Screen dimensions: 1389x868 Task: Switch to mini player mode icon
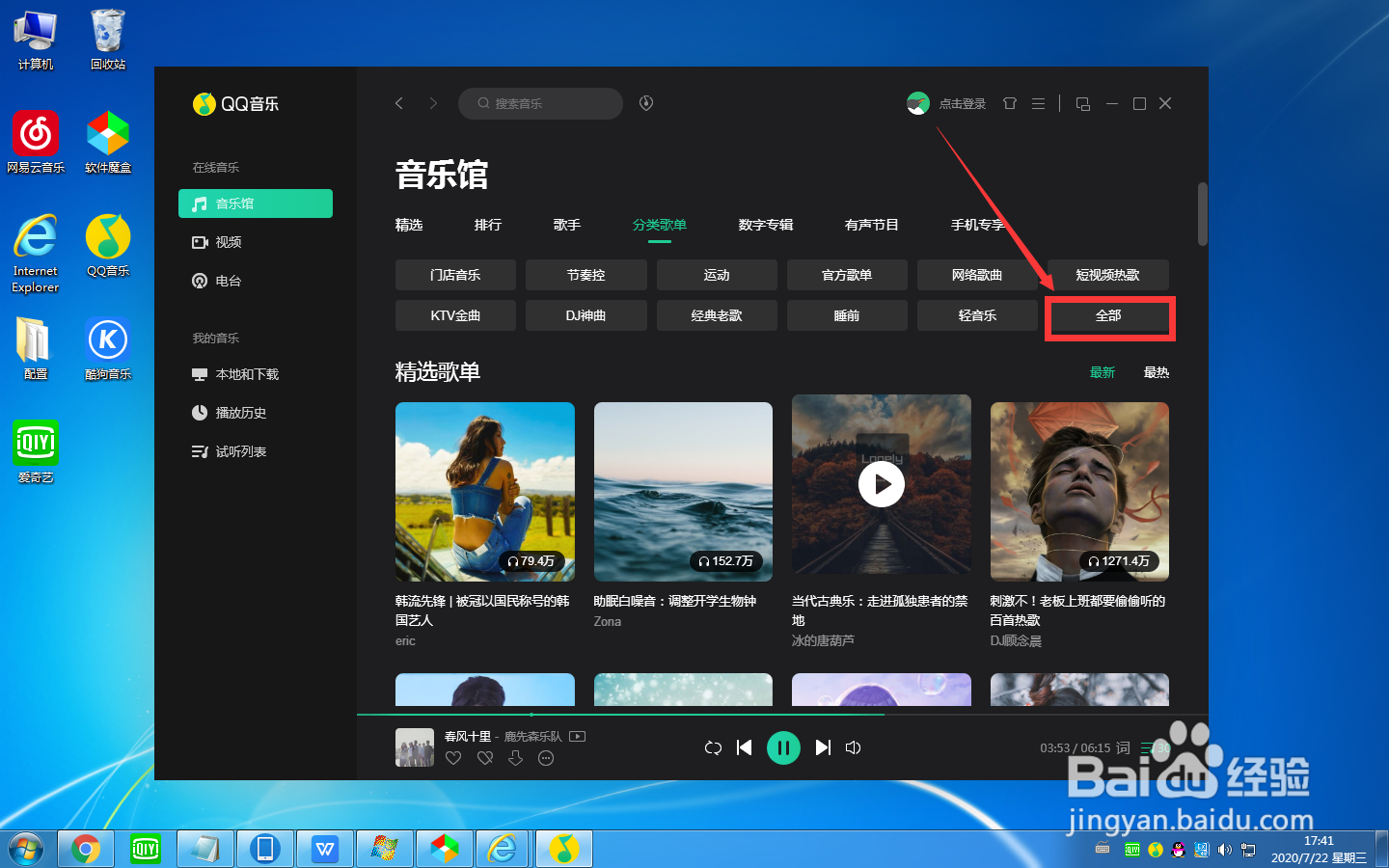1082,103
